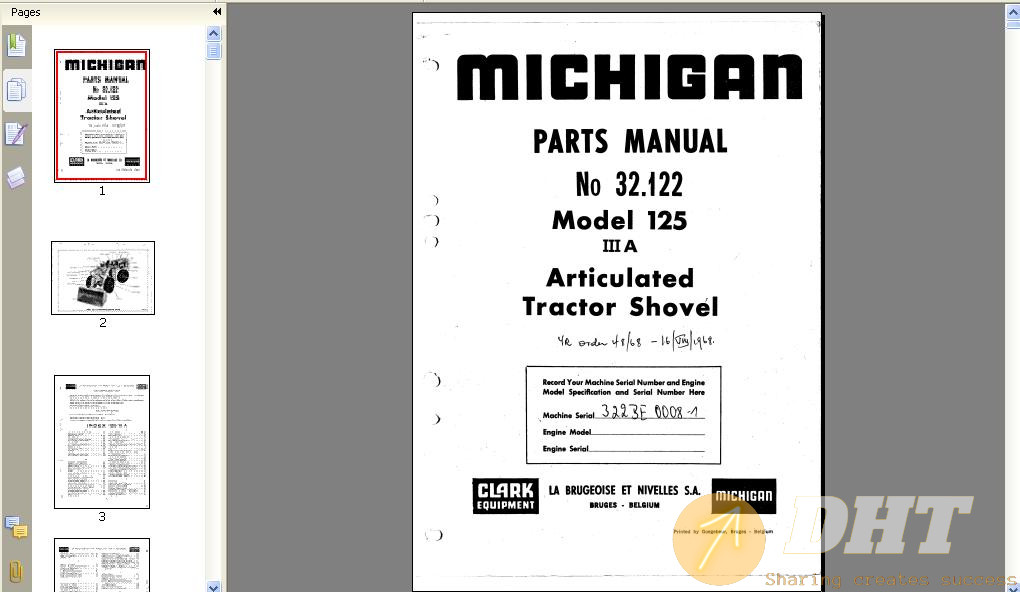Click the small Michigan logo box at page bottom
The image size is (1020, 592).
click(x=744, y=496)
